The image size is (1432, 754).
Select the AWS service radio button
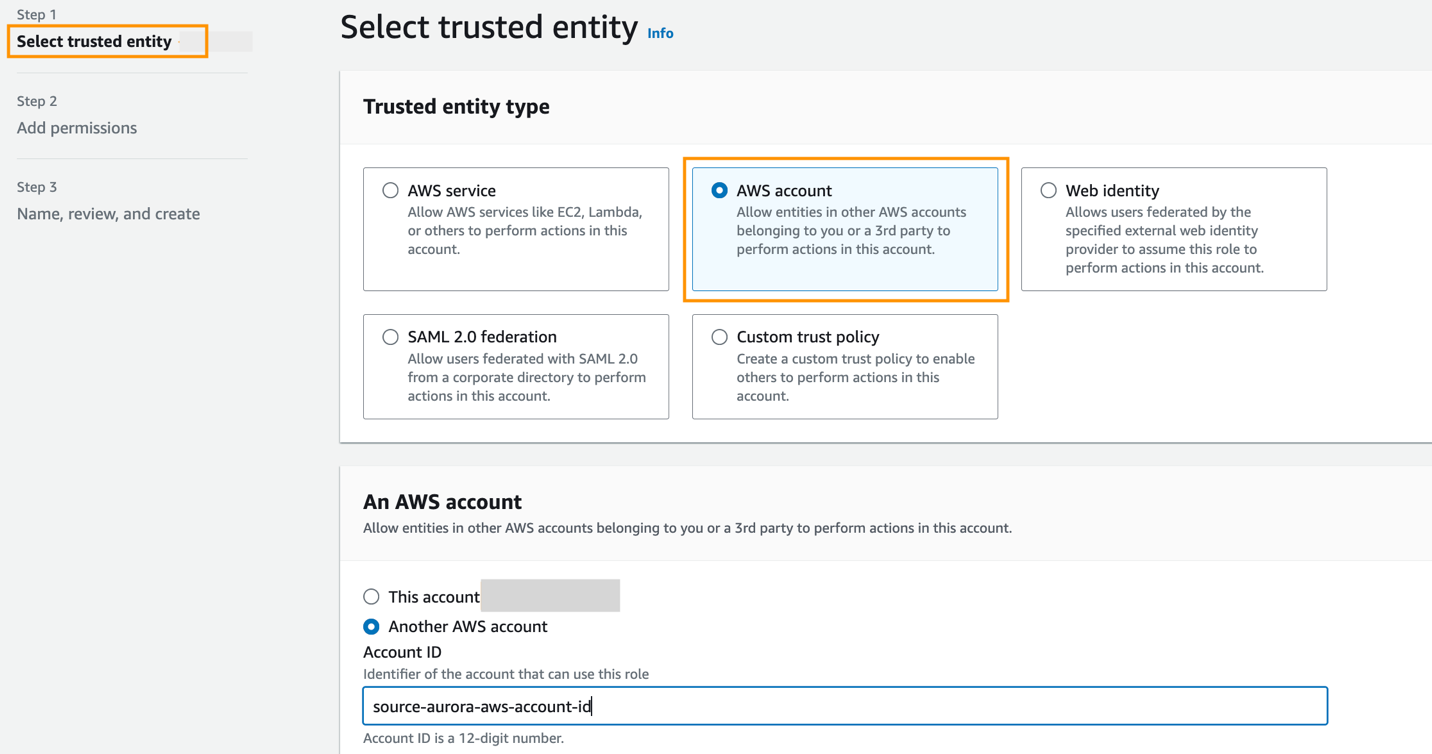tap(390, 190)
